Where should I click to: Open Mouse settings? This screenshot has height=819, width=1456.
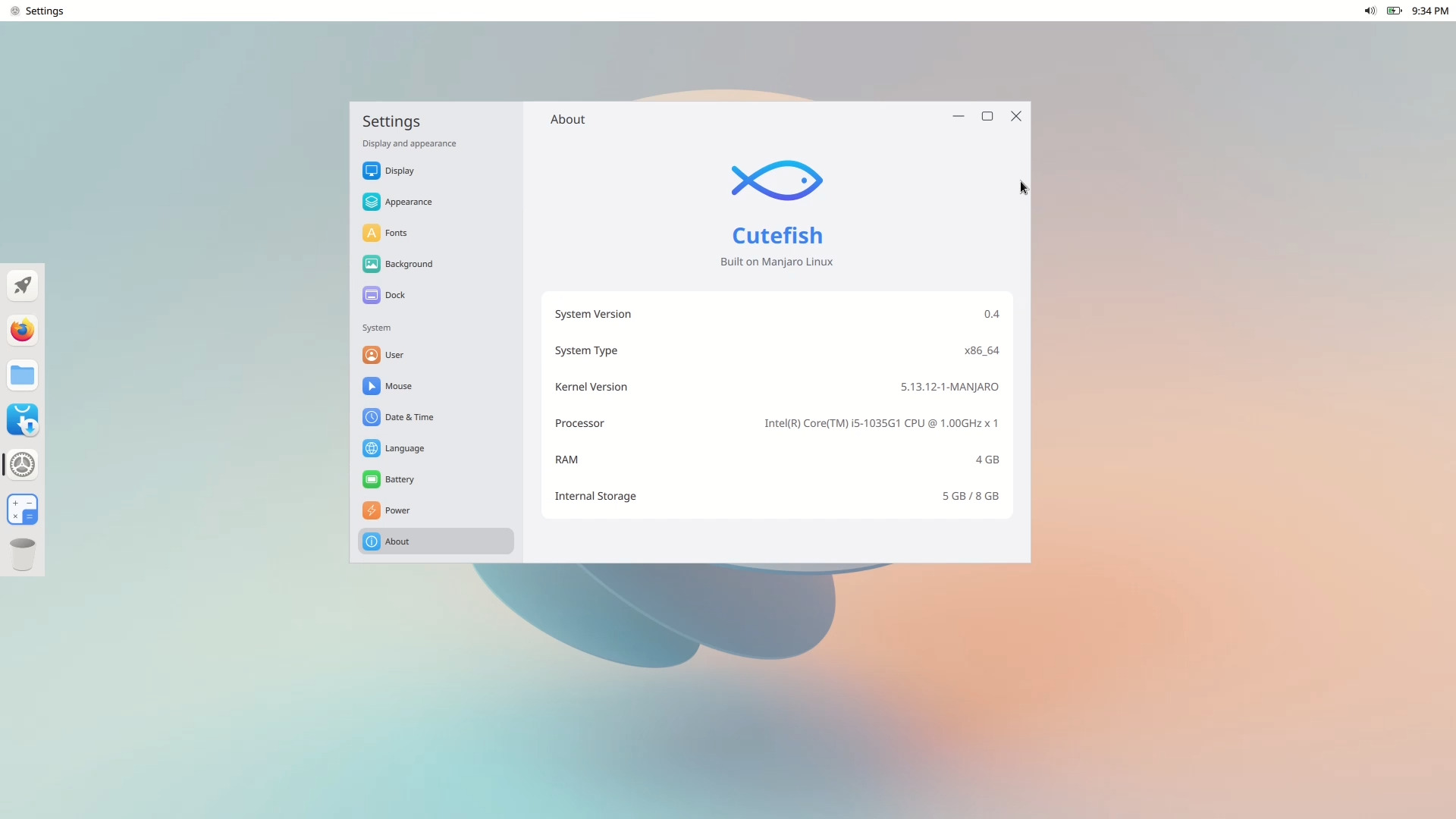397,386
